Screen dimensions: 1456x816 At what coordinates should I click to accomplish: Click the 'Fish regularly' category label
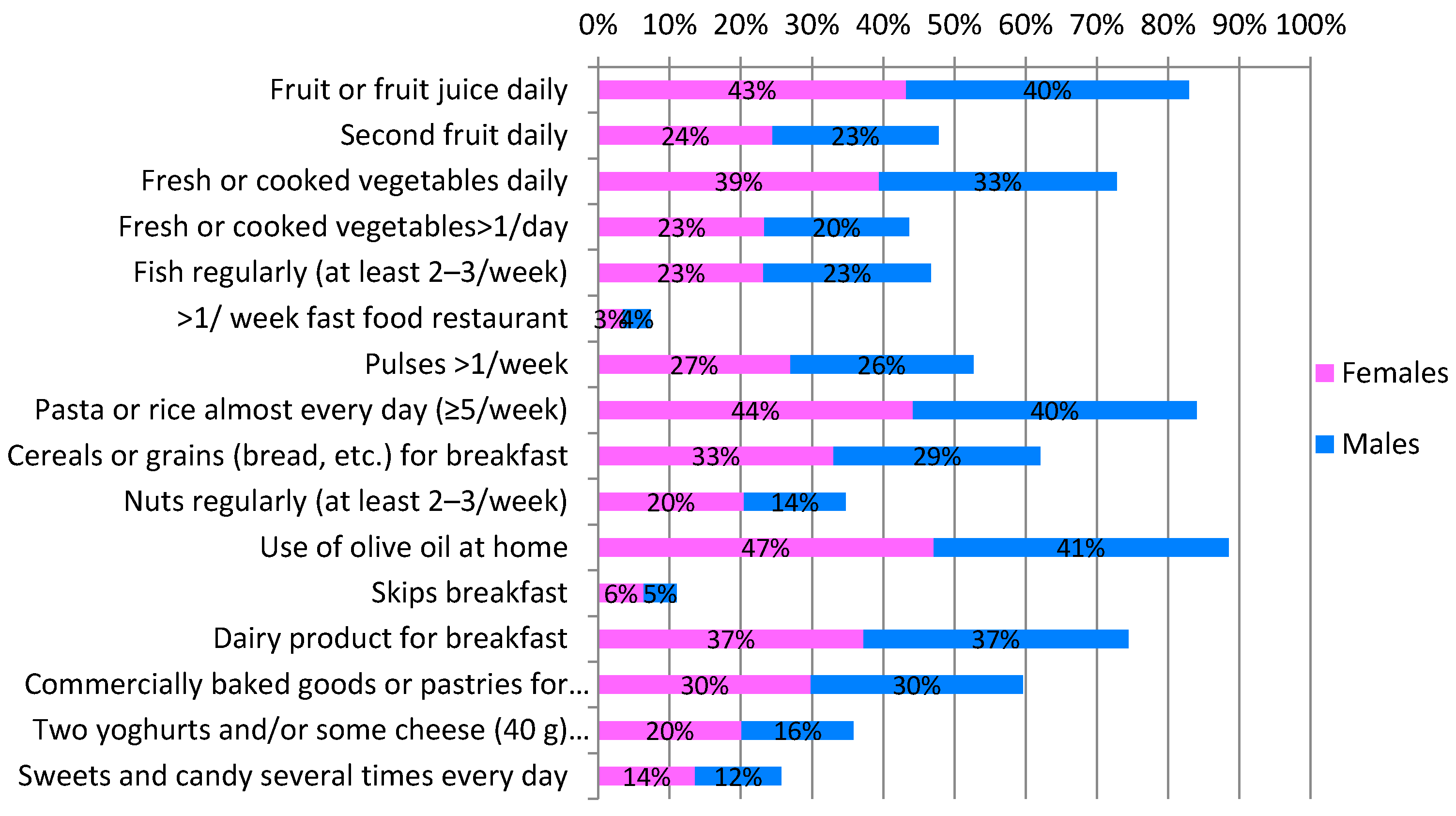pos(350,273)
